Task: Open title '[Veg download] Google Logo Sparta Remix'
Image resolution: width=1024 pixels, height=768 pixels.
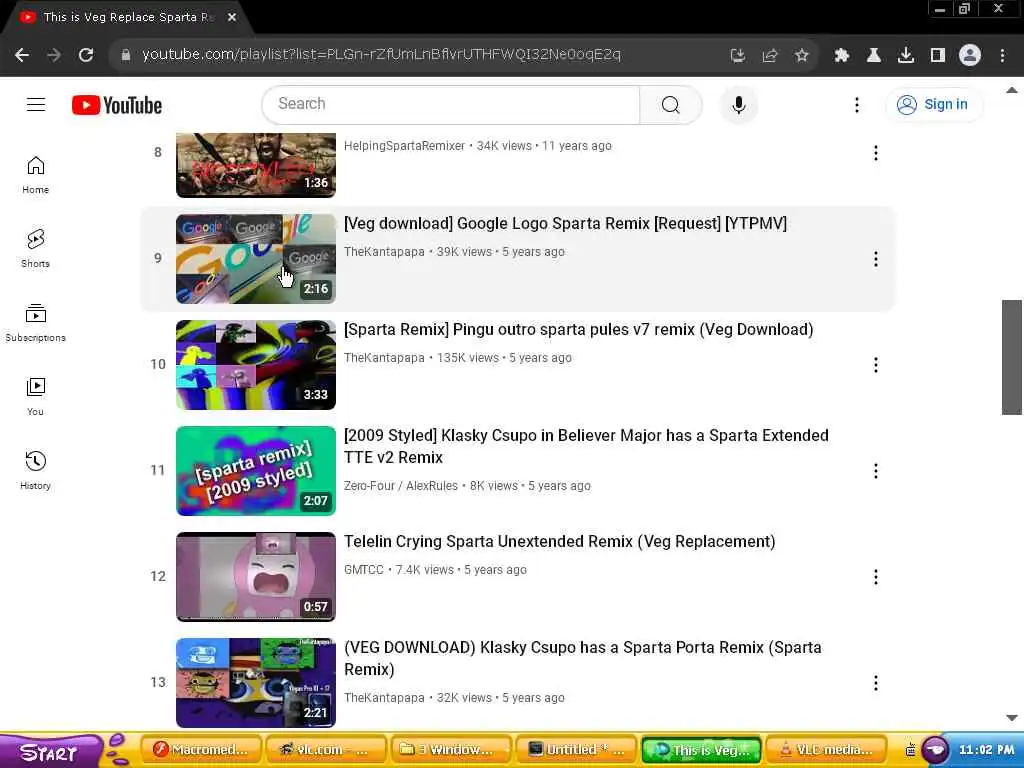Action: (565, 223)
